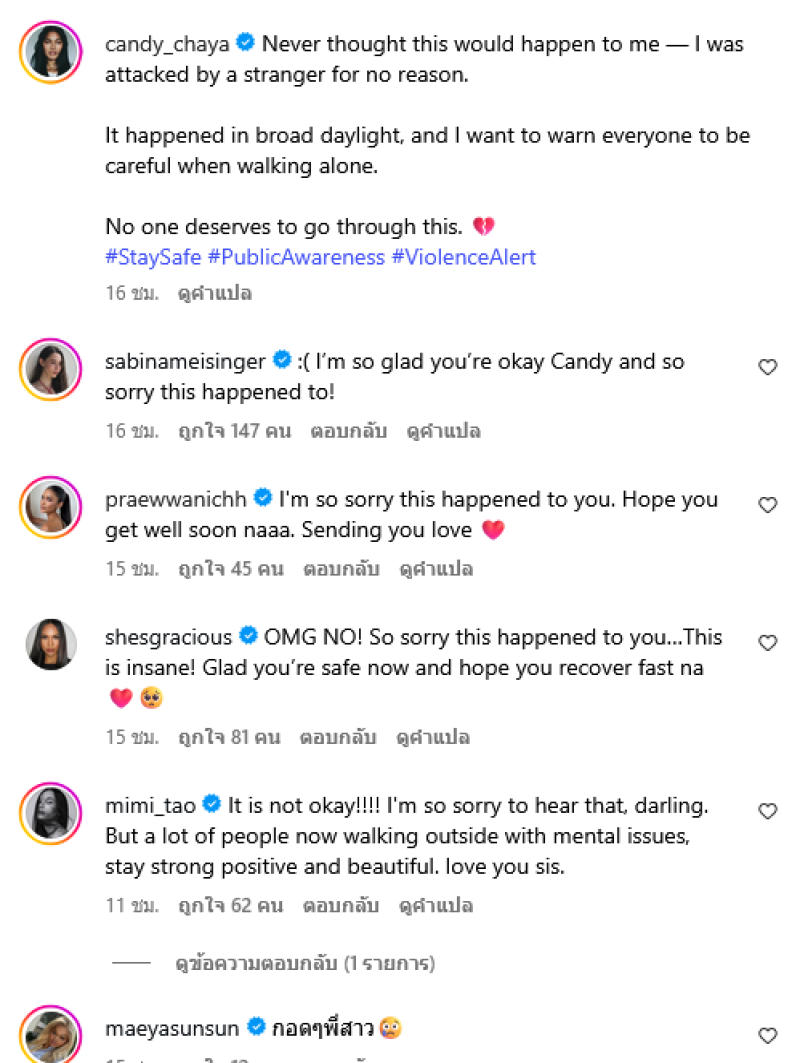Like sabinameisinger's comment with the heart
The height and width of the screenshot is (1063, 800).
tap(768, 367)
